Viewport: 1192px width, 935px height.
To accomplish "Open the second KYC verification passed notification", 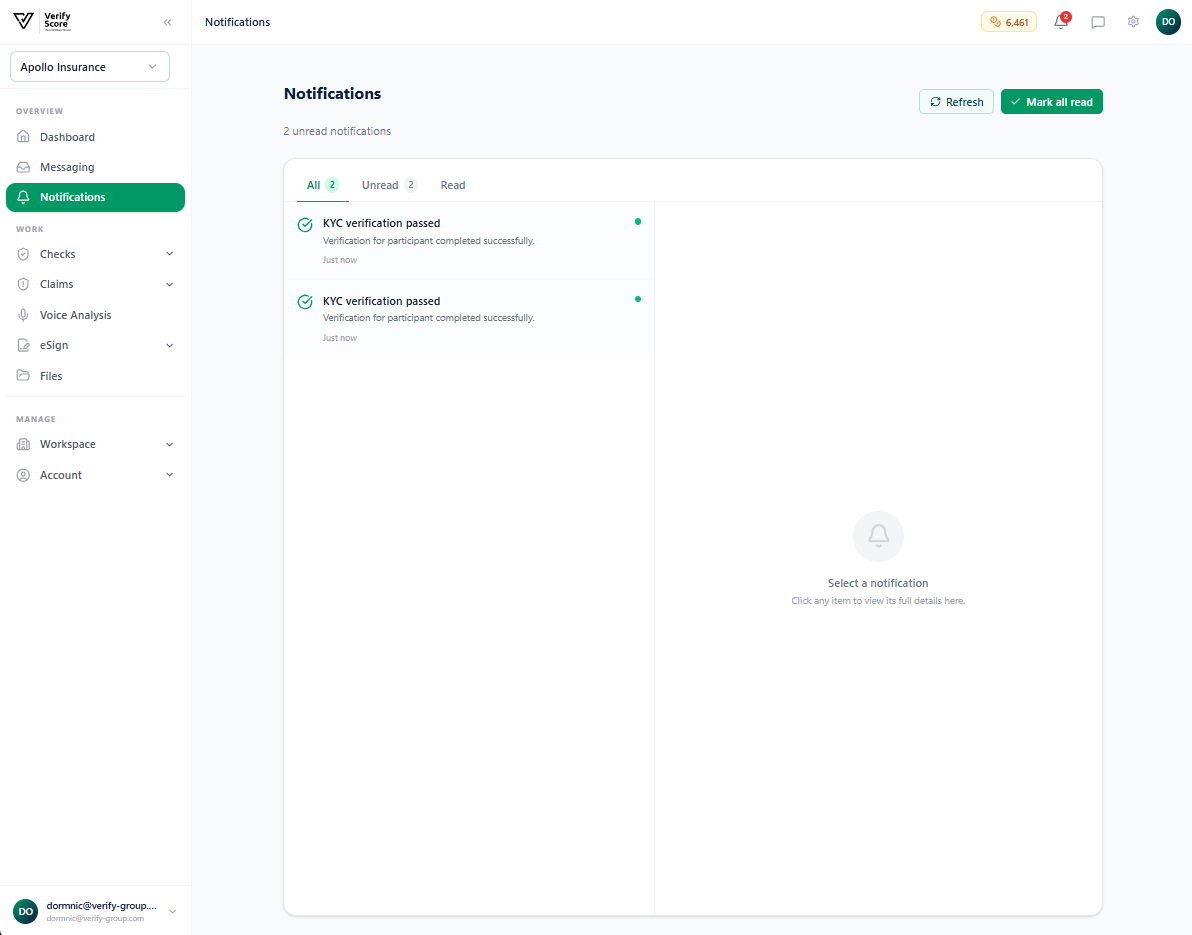I will coord(469,318).
